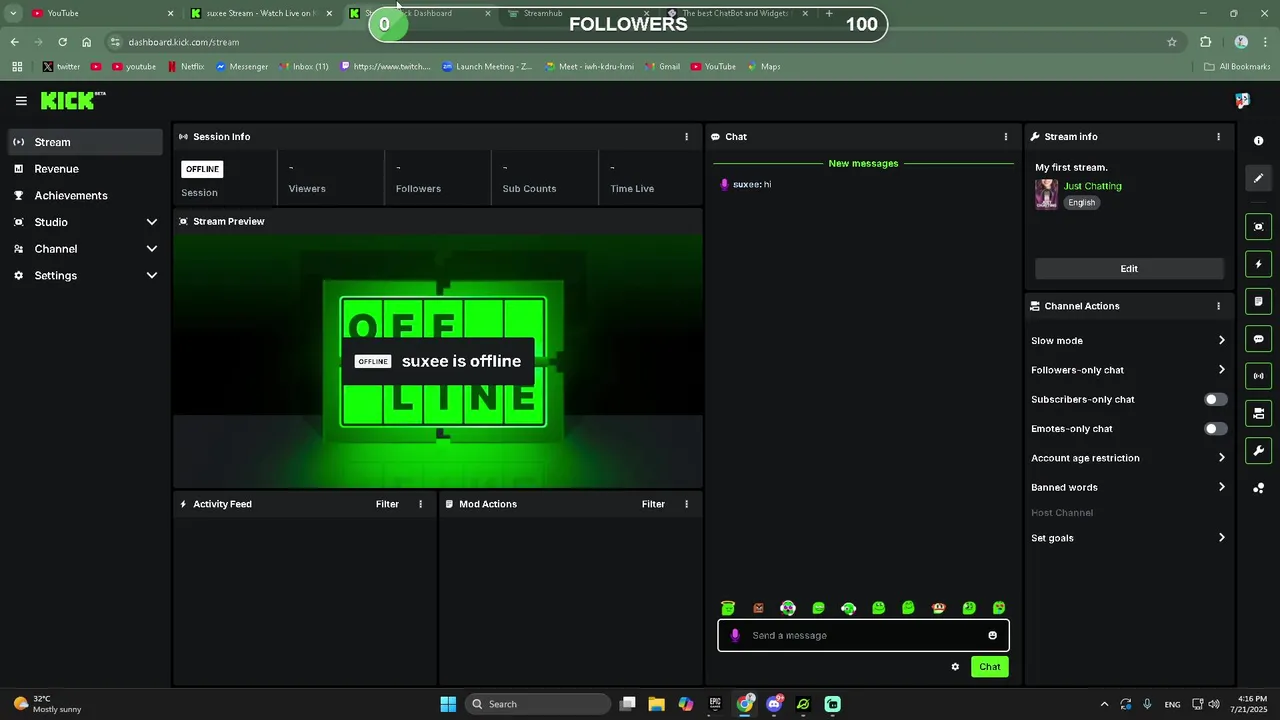Screen dimensions: 1280x720
Task: Click the pencil edit icon in right sidebar
Action: click(x=1258, y=178)
